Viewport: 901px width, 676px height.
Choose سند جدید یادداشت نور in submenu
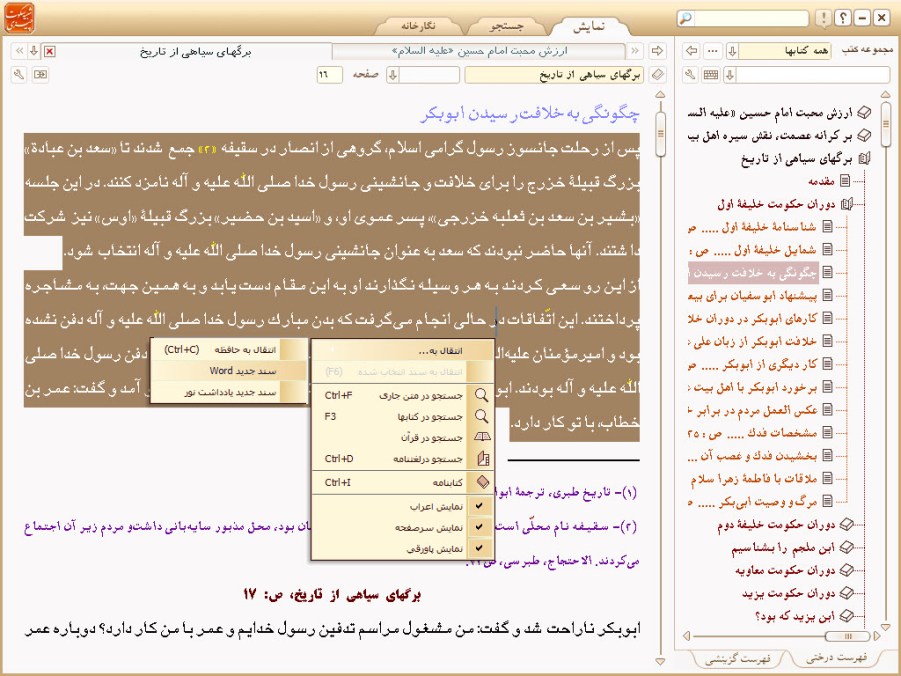click(229, 393)
